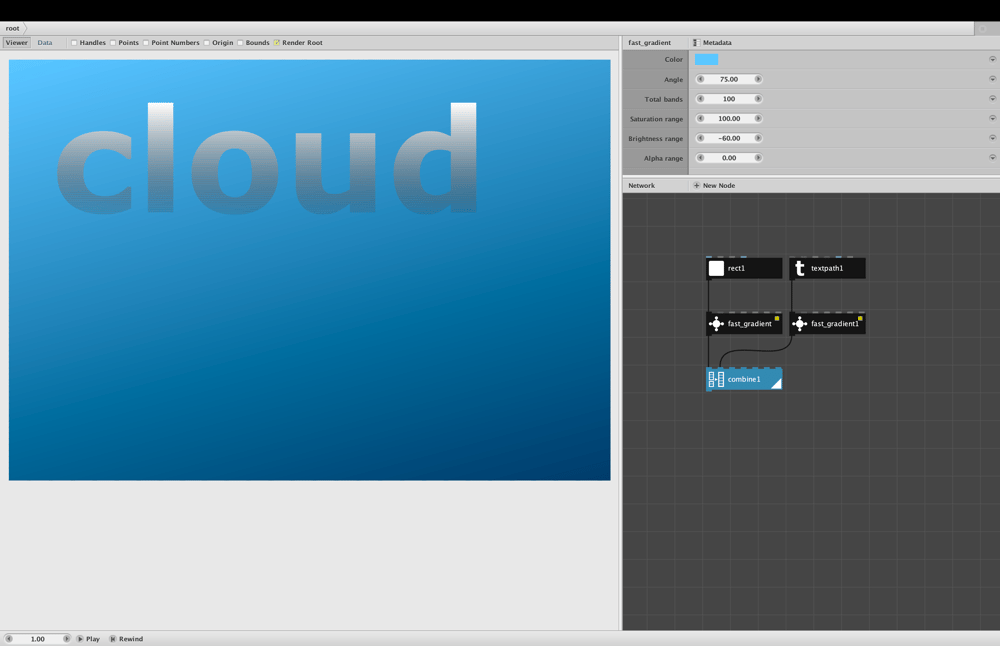Select the textpath1 node
The image size is (1000, 646).
[x=828, y=268]
